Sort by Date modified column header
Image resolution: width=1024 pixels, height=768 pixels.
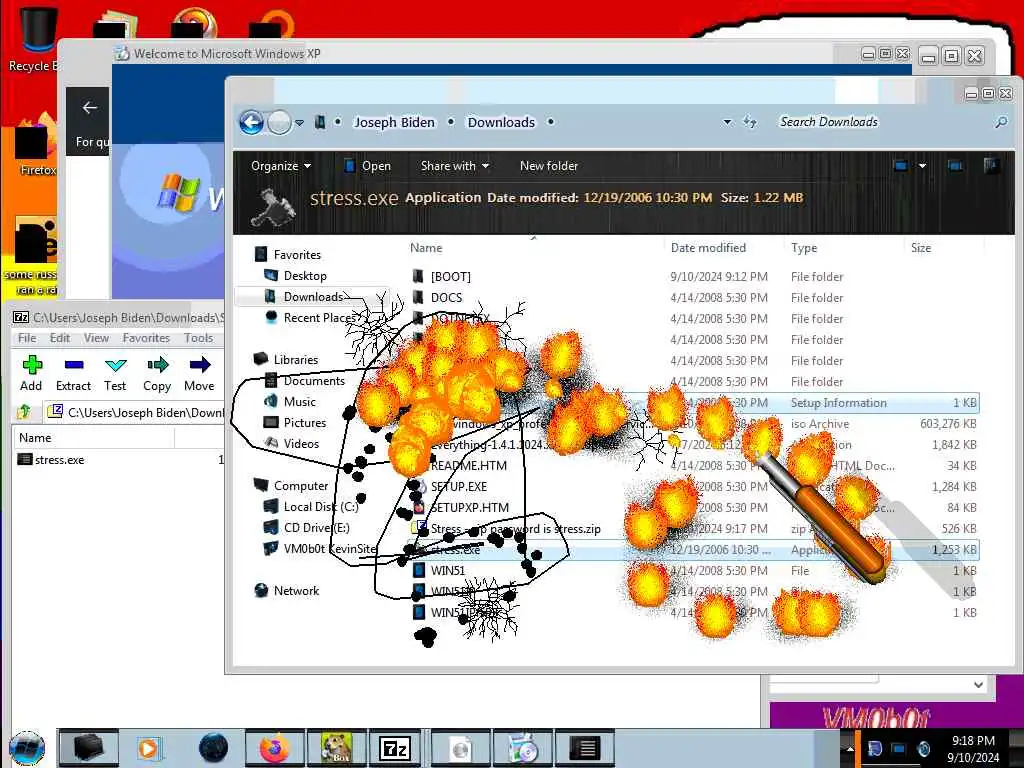(708, 248)
